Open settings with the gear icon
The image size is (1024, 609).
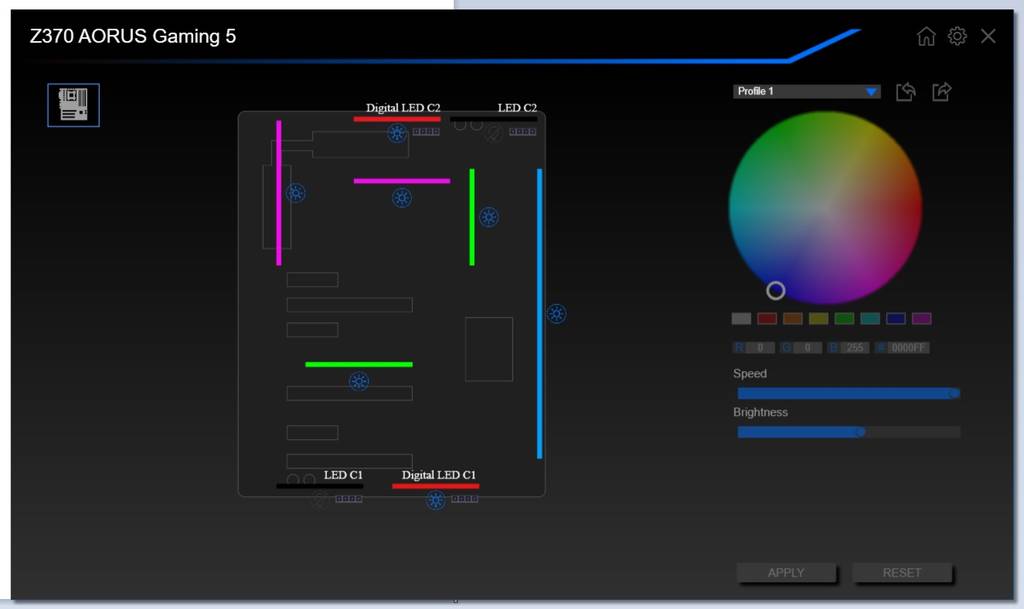coord(957,36)
